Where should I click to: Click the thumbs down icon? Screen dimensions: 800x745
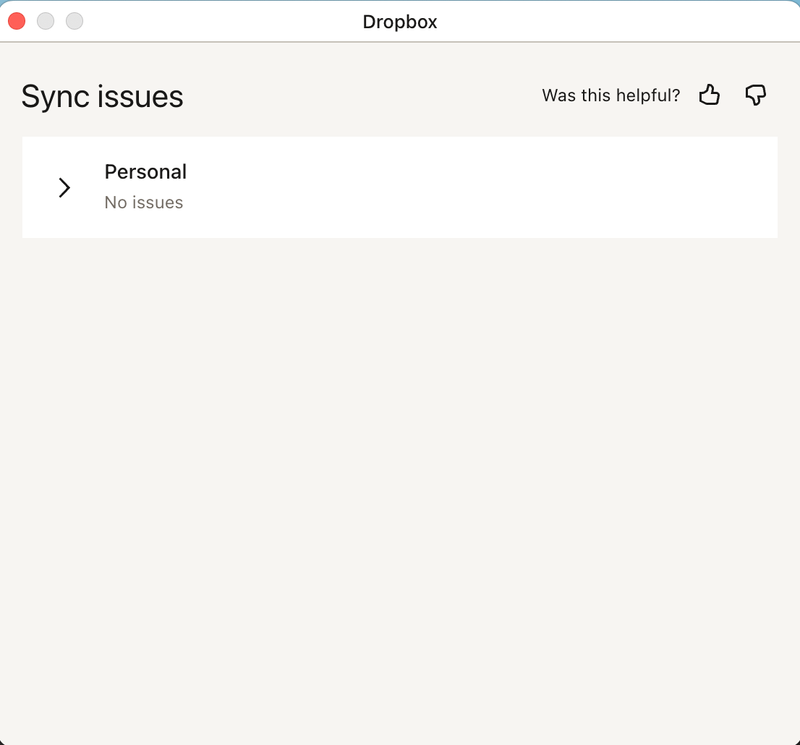[x=755, y=95]
